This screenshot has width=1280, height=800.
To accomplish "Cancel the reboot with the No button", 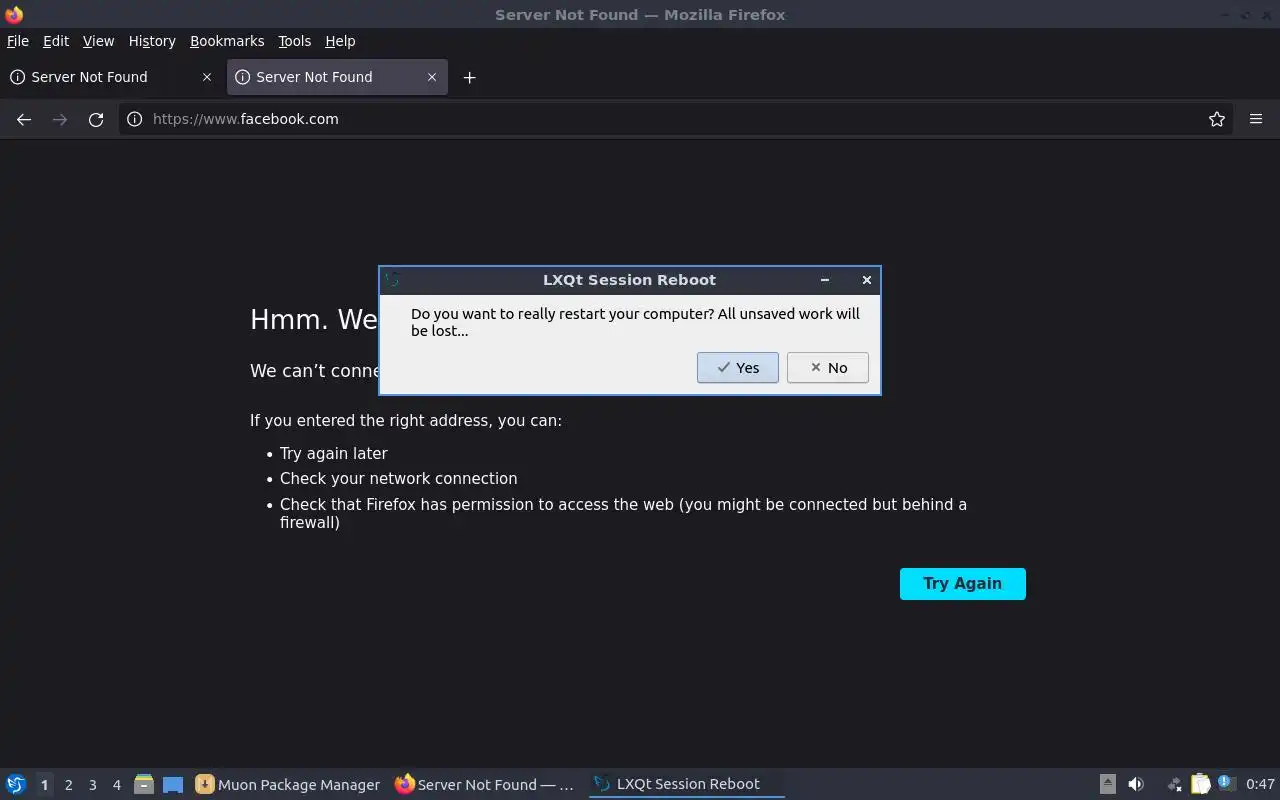I will click(x=827, y=368).
